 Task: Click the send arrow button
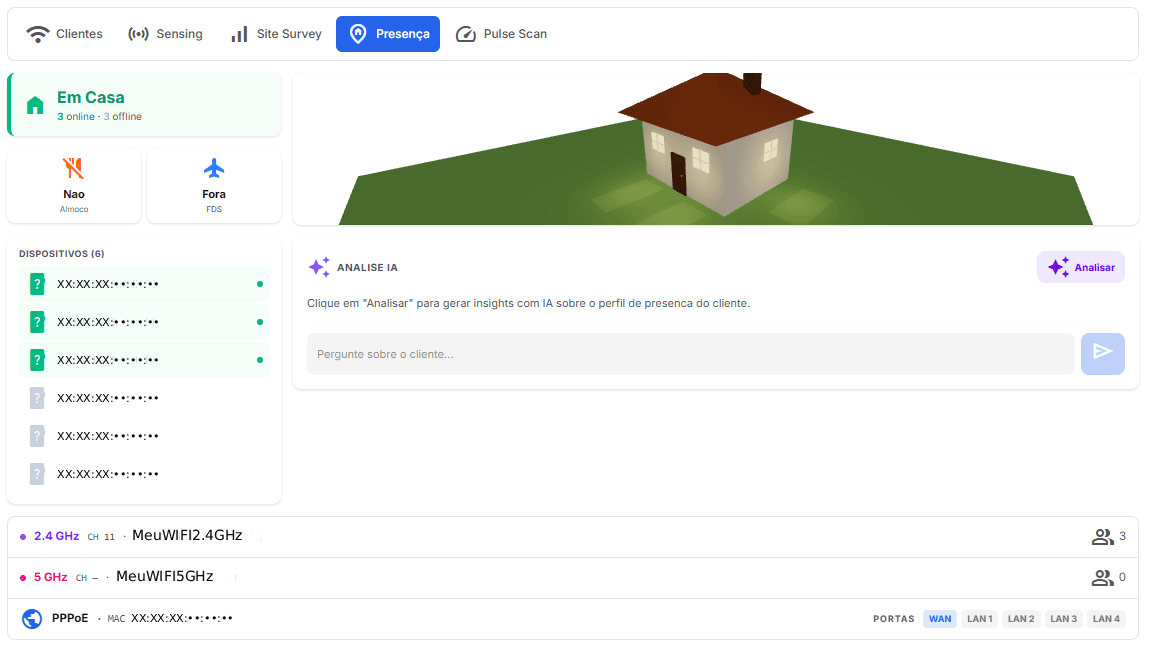point(1103,354)
